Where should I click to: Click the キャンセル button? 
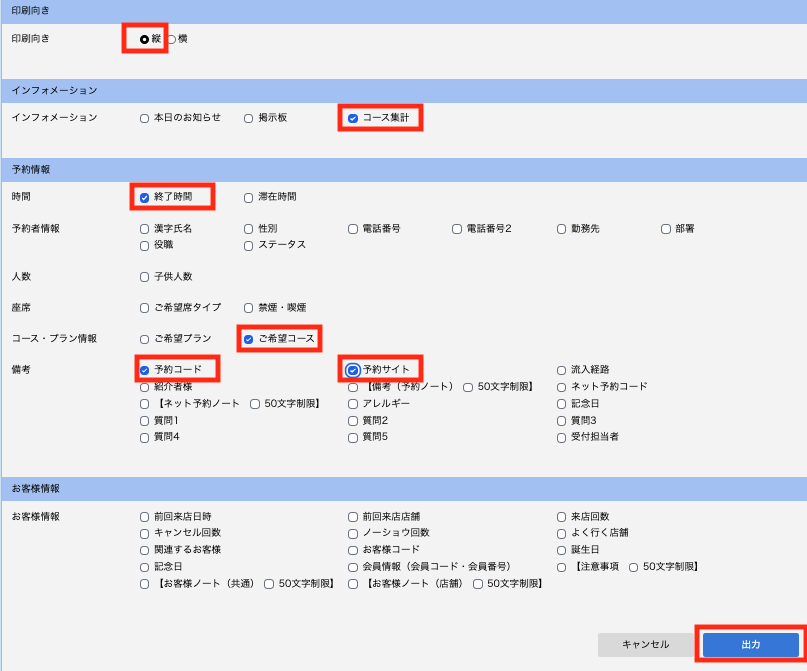(x=645, y=644)
